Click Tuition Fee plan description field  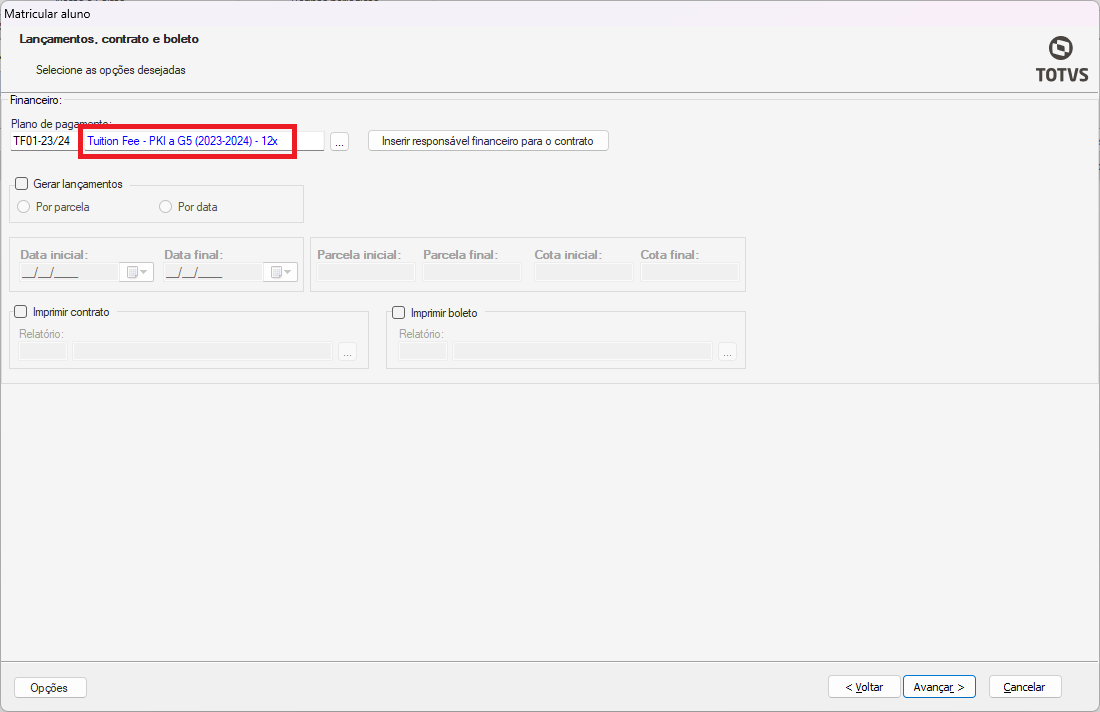(203, 141)
